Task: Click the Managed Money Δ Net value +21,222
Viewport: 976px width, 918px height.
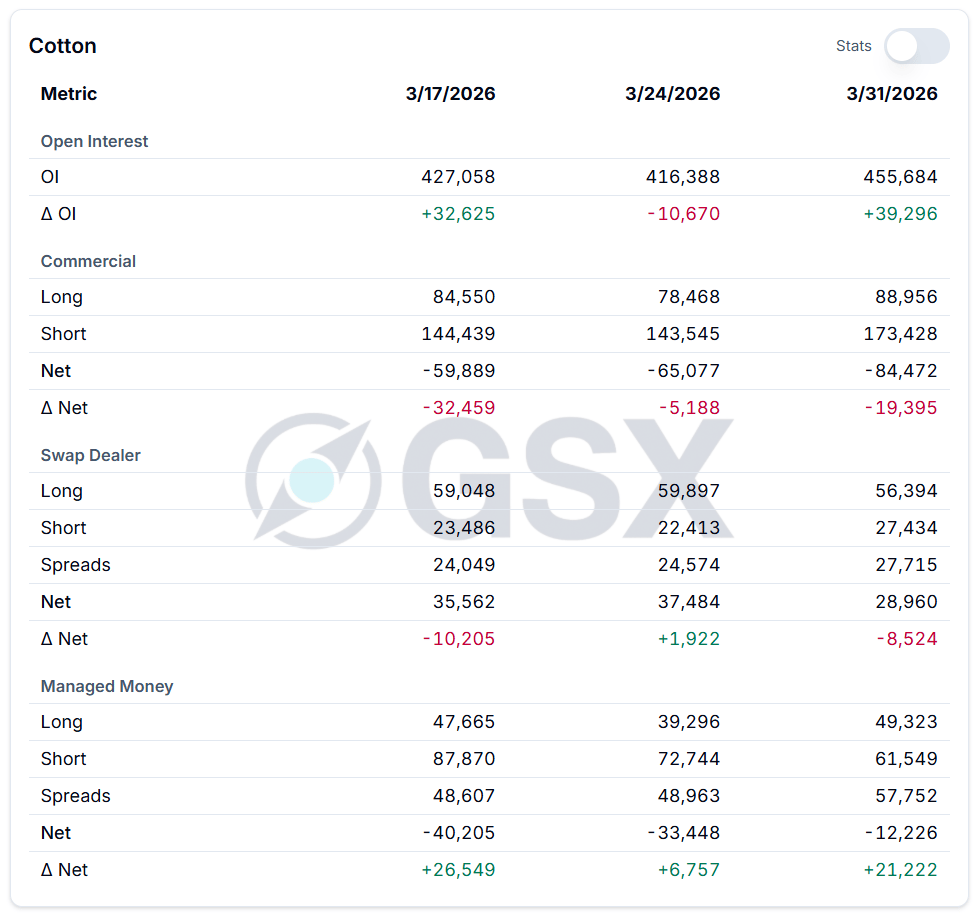Action: point(900,870)
